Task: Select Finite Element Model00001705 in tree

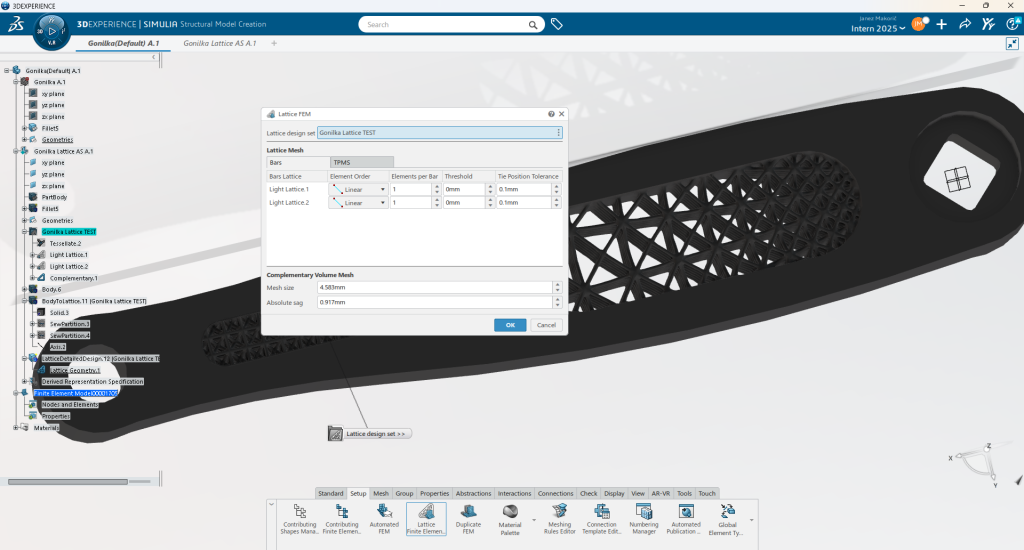Action: 75,393
